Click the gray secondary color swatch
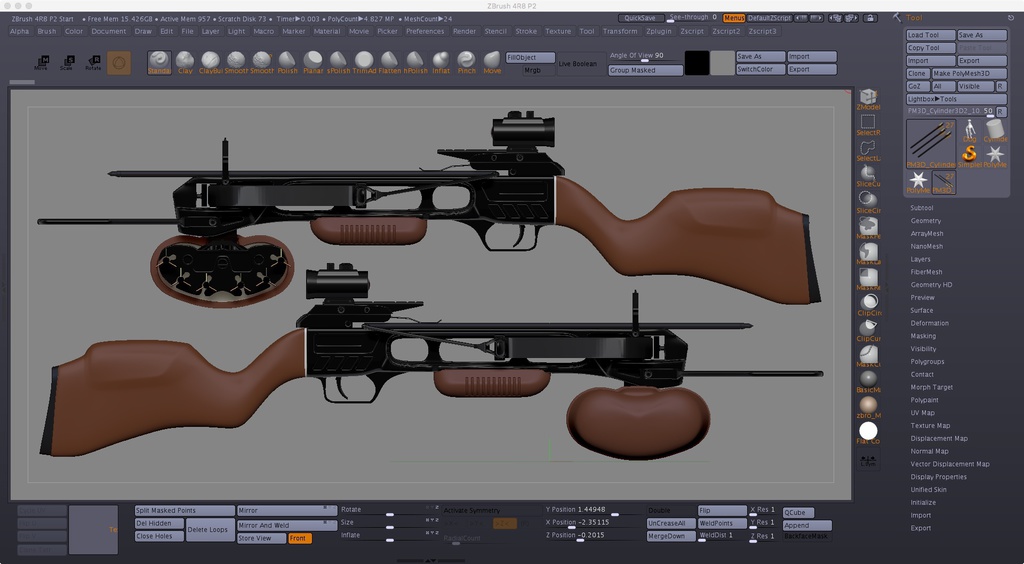This screenshot has height=564, width=1024. (722, 63)
